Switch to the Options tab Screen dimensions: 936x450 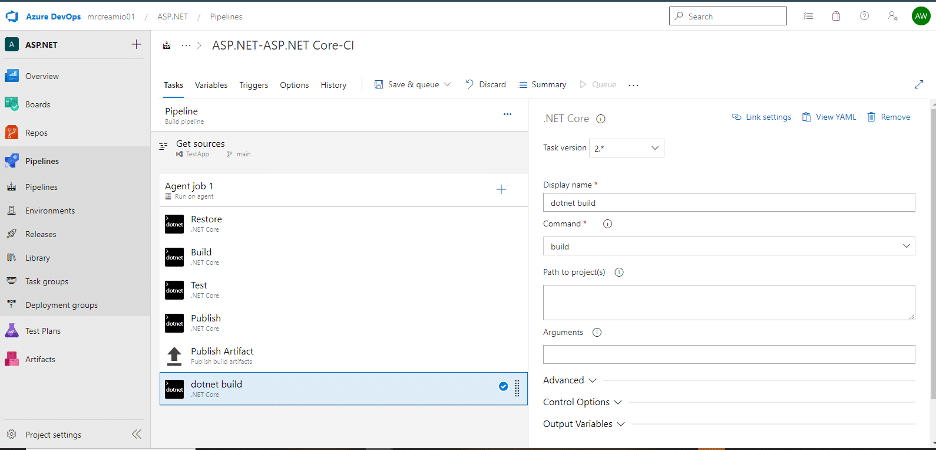coord(294,85)
